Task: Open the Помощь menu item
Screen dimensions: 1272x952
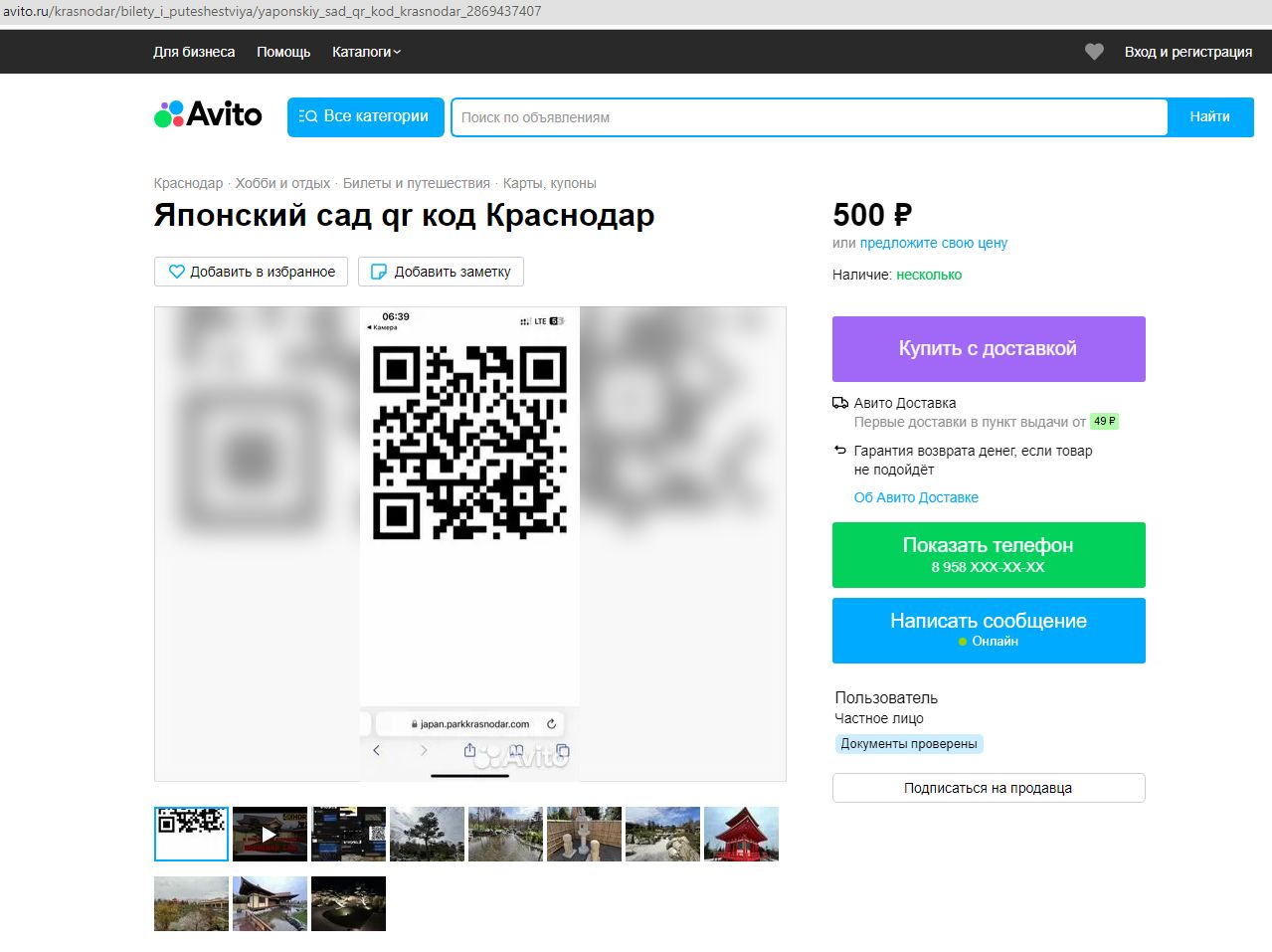Action: [283, 52]
